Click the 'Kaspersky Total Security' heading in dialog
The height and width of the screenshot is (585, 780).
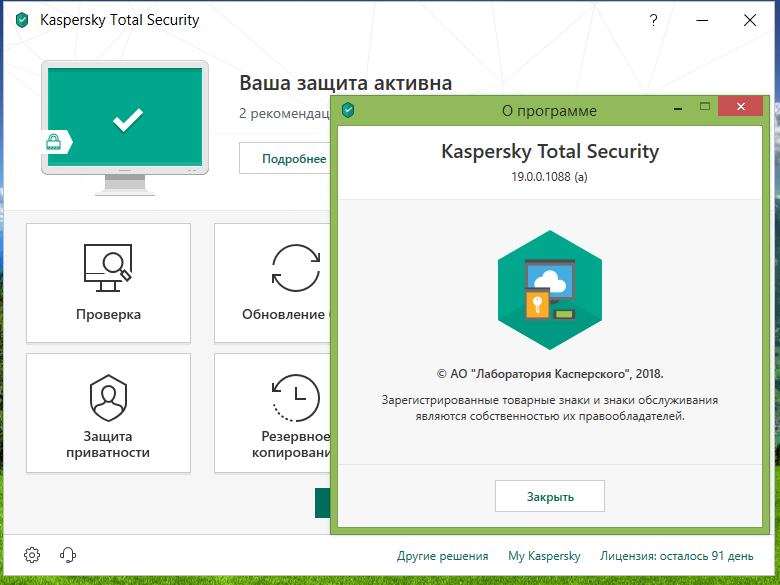point(550,151)
